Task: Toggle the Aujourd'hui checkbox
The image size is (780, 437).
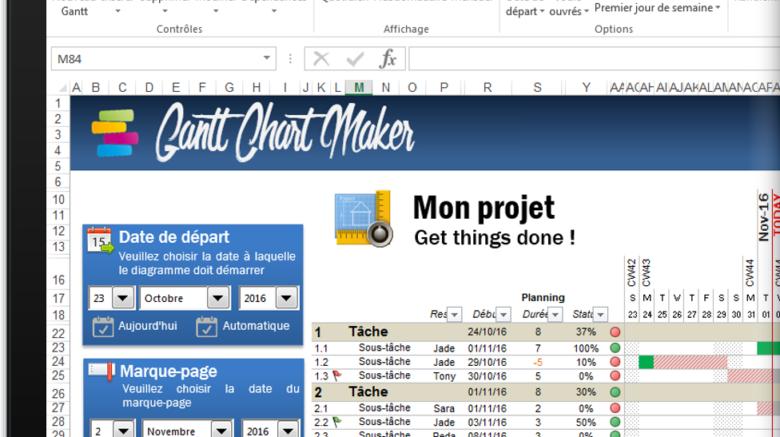Action: click(x=103, y=326)
